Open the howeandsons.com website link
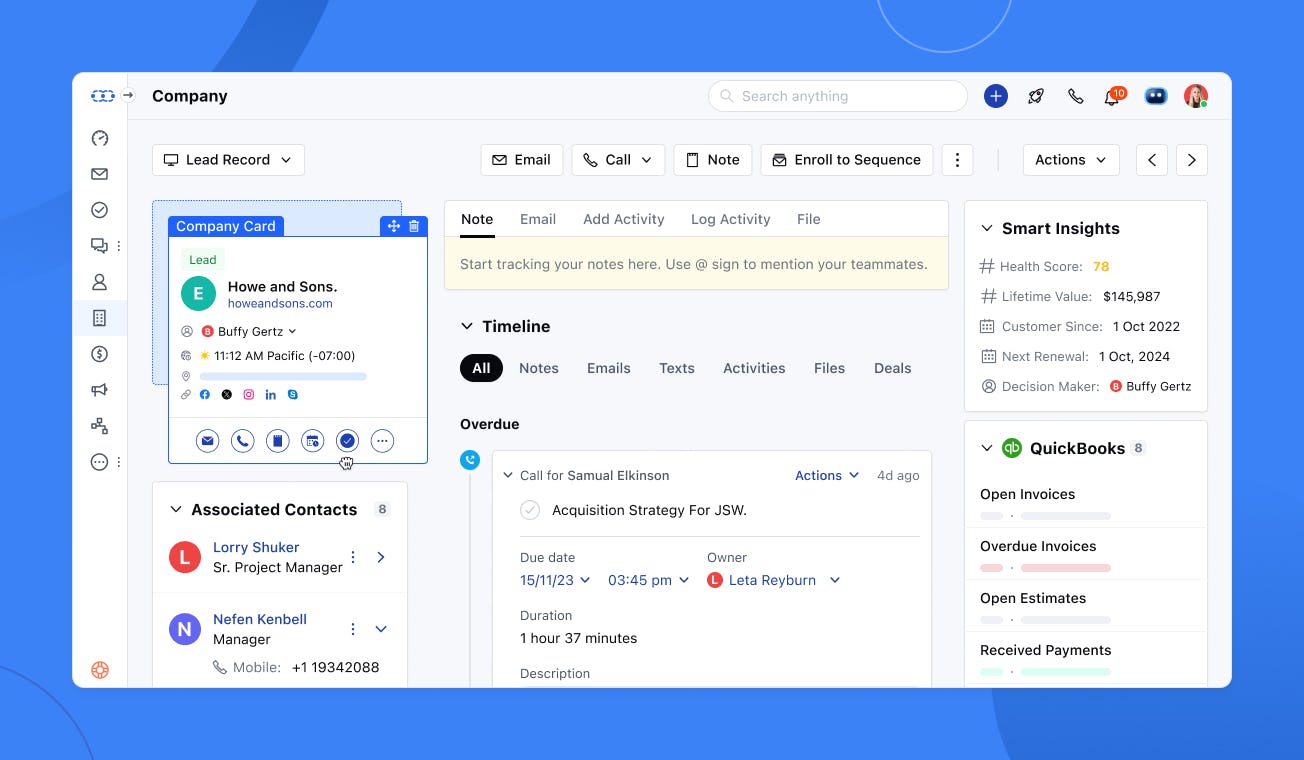The image size is (1304, 760). pyautogui.click(x=280, y=304)
